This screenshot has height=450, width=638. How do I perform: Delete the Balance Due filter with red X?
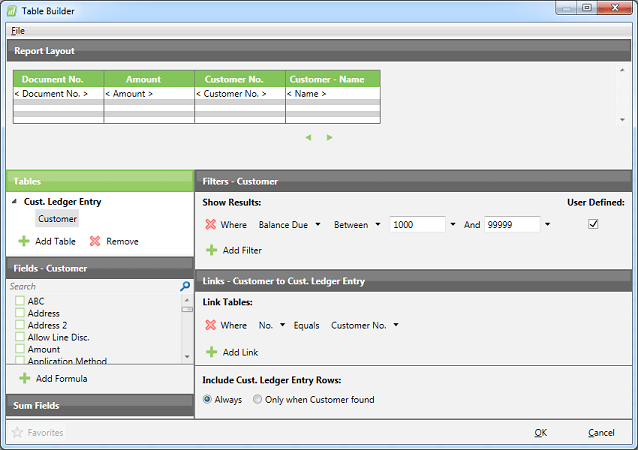point(210,225)
